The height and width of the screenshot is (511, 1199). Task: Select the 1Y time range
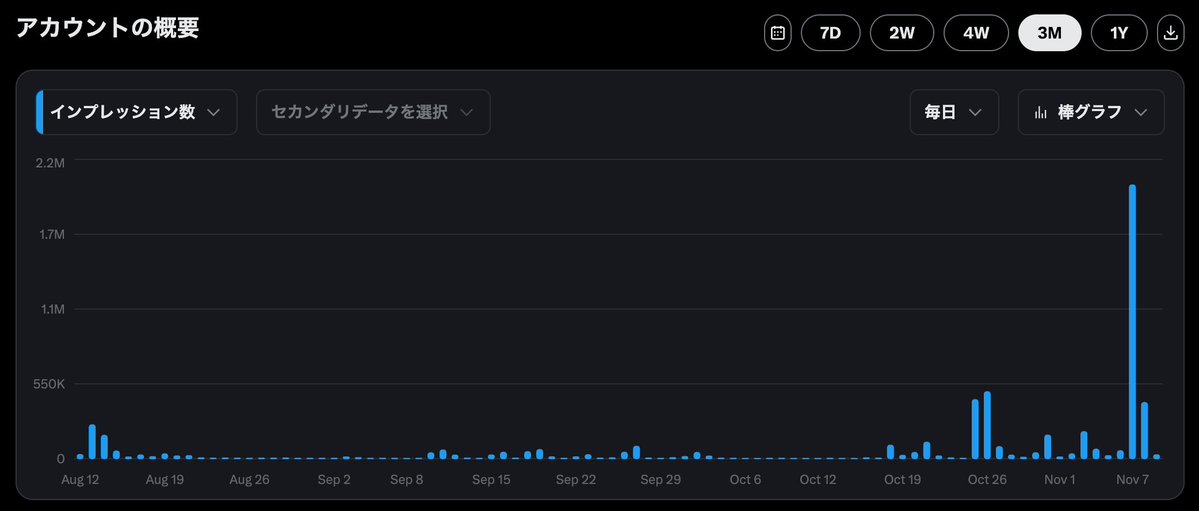tap(1119, 33)
